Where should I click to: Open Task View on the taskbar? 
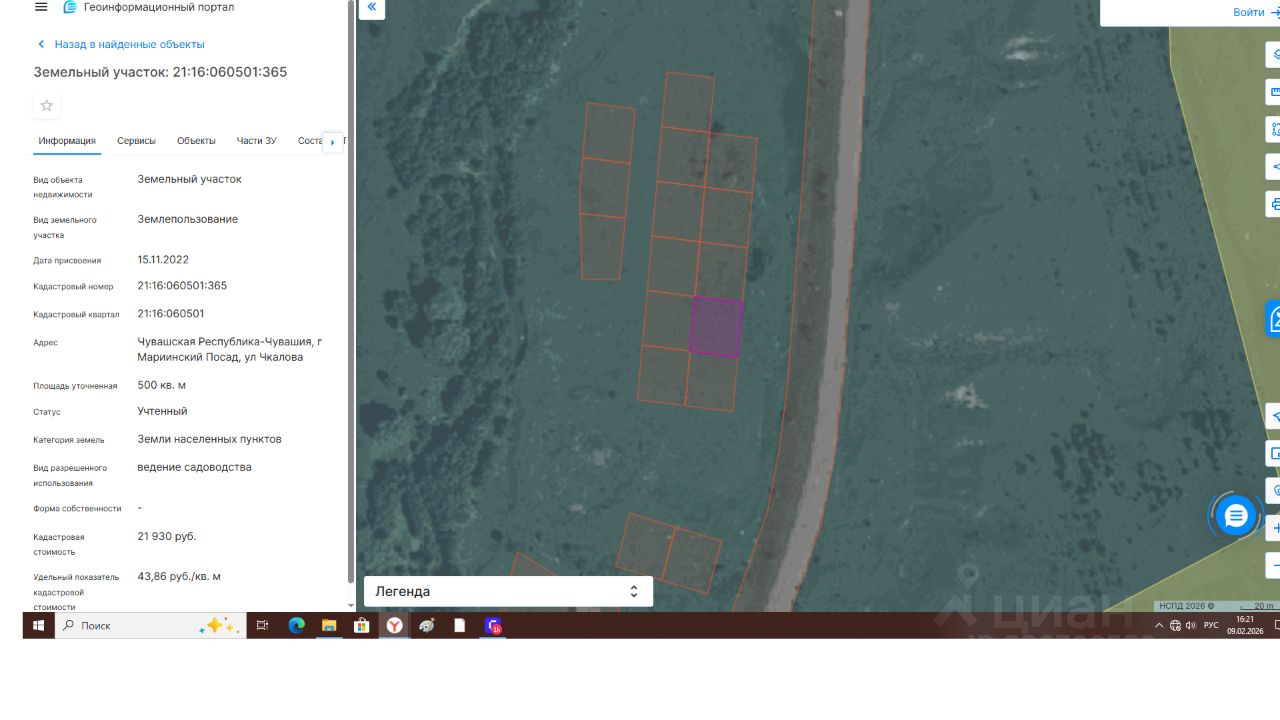(262, 625)
